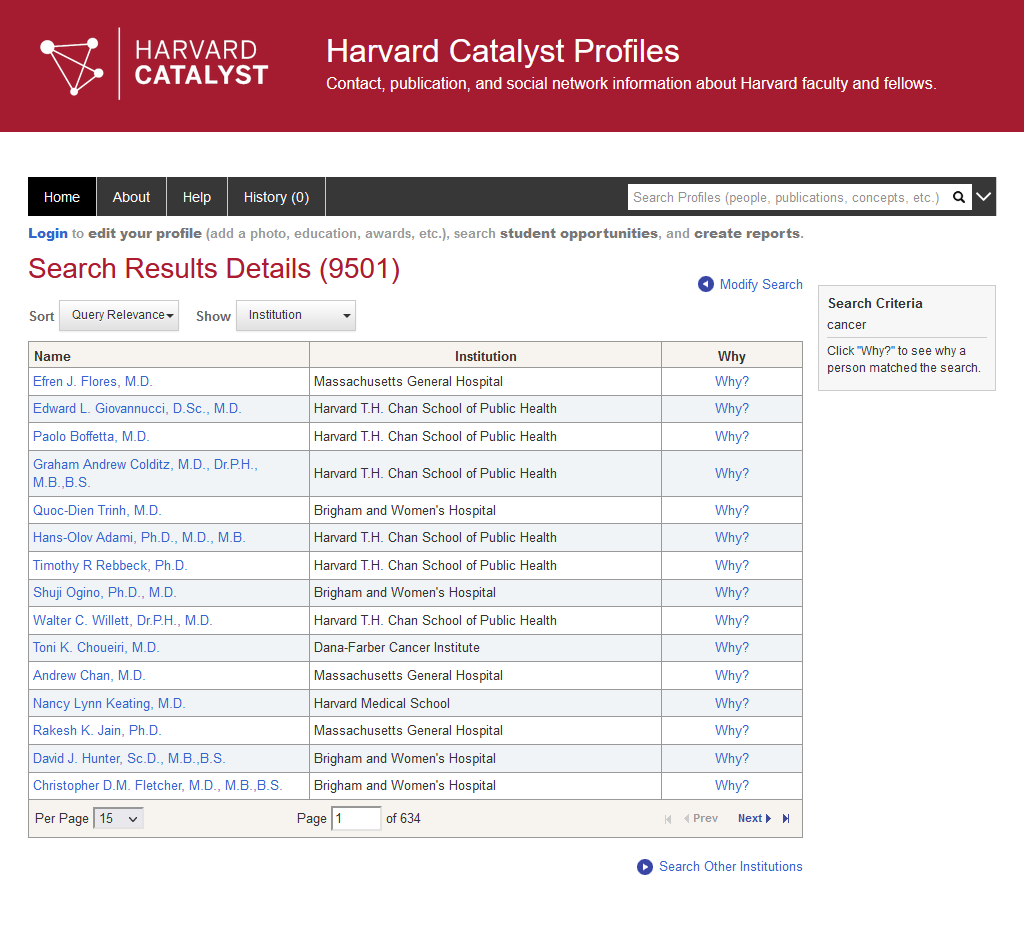Open the Show Institution dropdown
Image resolution: width=1024 pixels, height=929 pixels.
296,315
